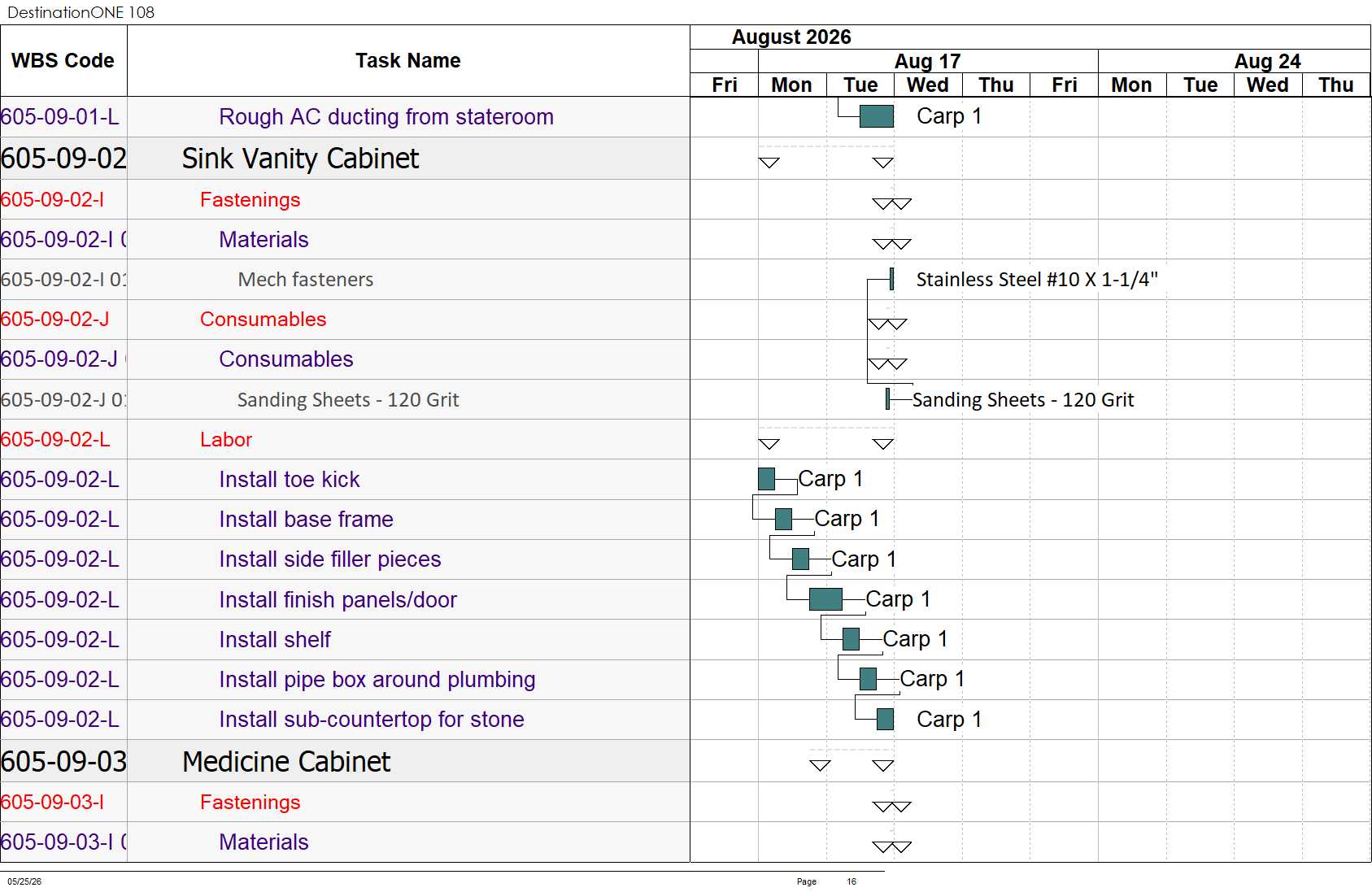Click the red Consumables summary row
Image resolution: width=1372 pixels, height=892 pixels.
[264, 320]
